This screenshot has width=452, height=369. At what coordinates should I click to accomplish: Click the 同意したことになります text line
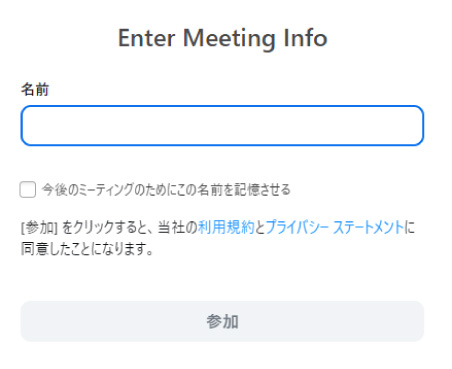point(87,249)
